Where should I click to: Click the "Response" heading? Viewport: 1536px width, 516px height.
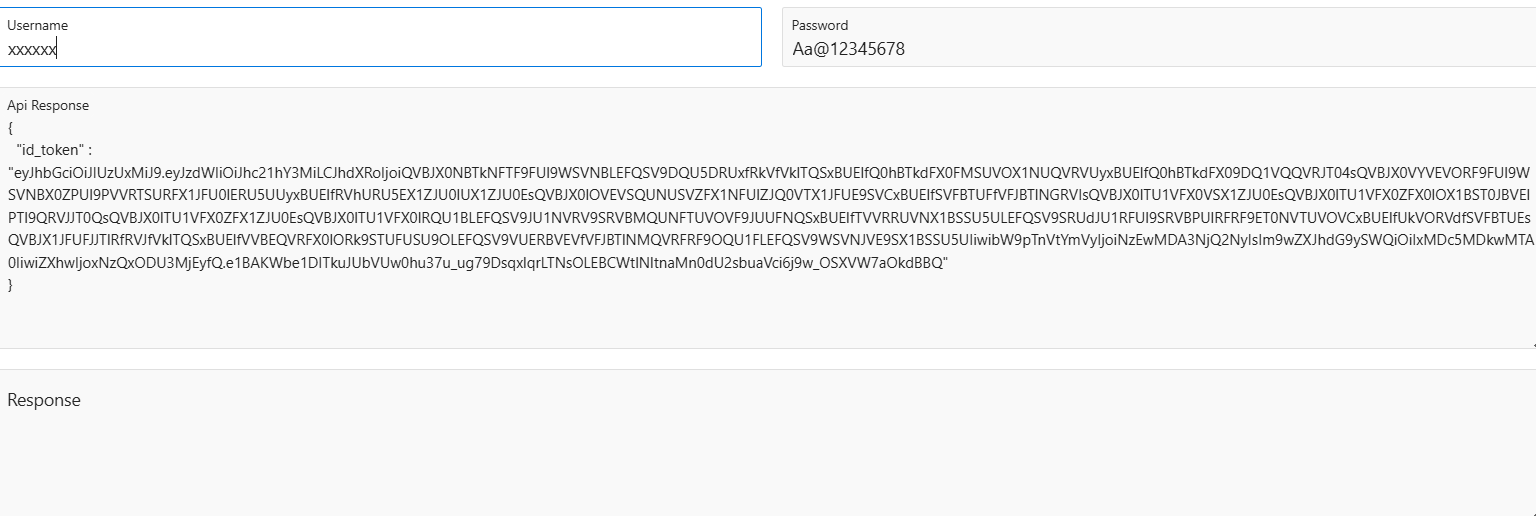click(44, 400)
